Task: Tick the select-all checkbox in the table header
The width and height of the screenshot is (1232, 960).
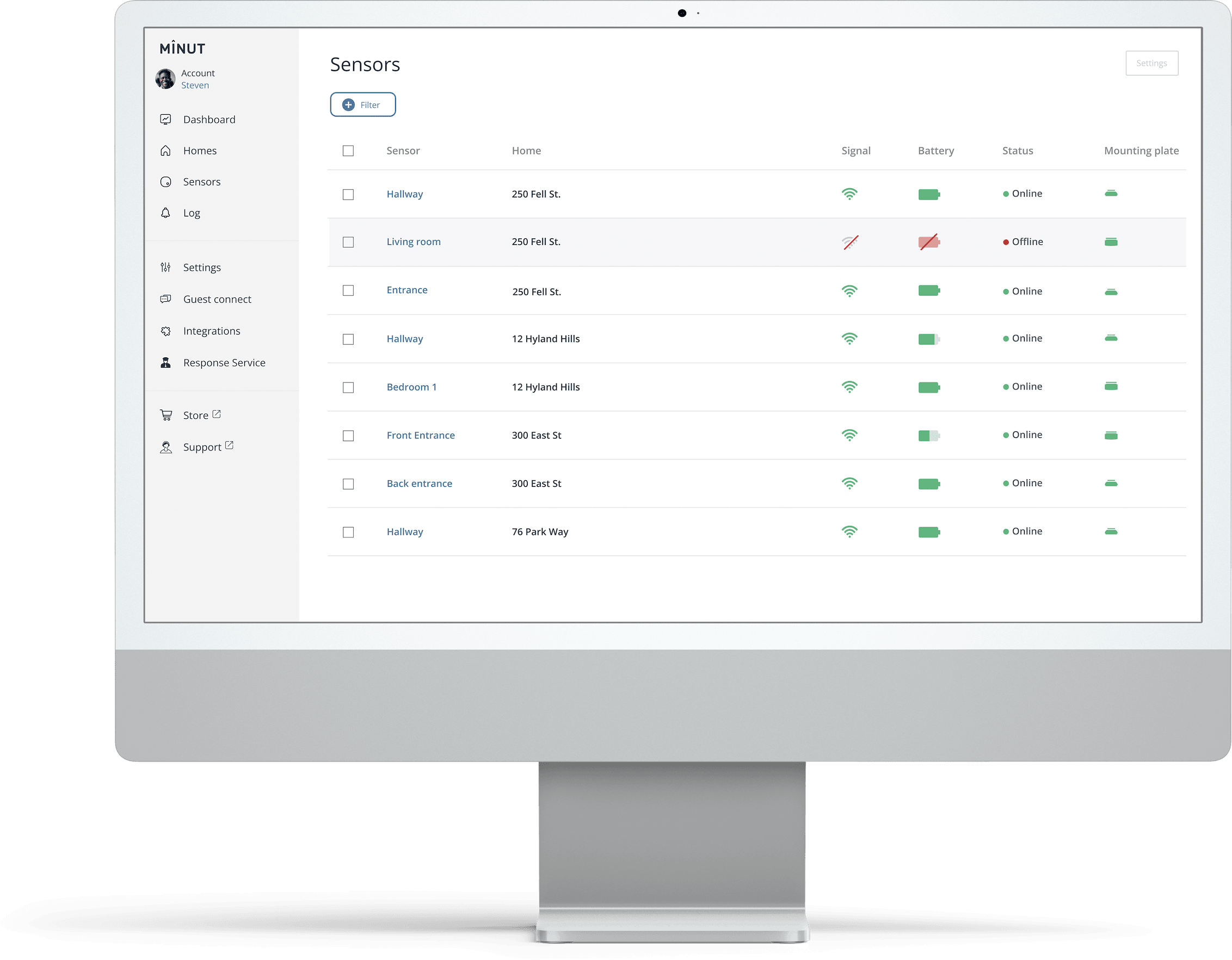Action: point(348,151)
